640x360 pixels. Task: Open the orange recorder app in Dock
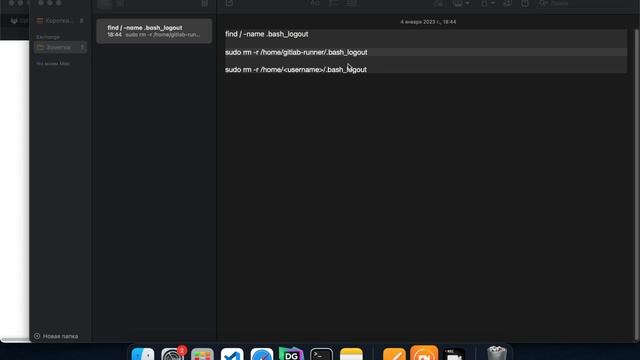[x=424, y=353]
